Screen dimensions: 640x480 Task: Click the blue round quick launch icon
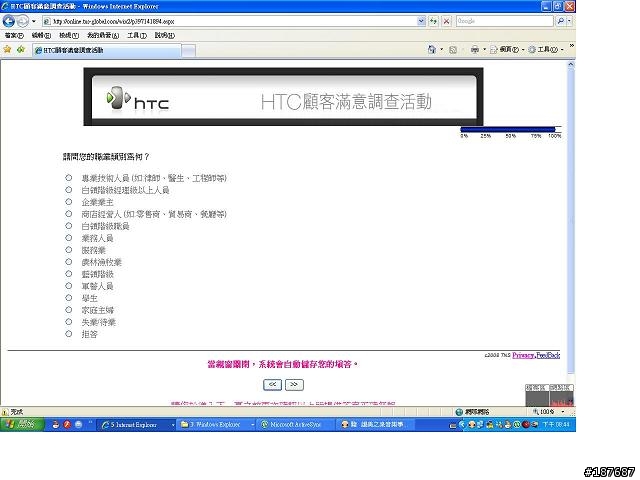point(78,424)
